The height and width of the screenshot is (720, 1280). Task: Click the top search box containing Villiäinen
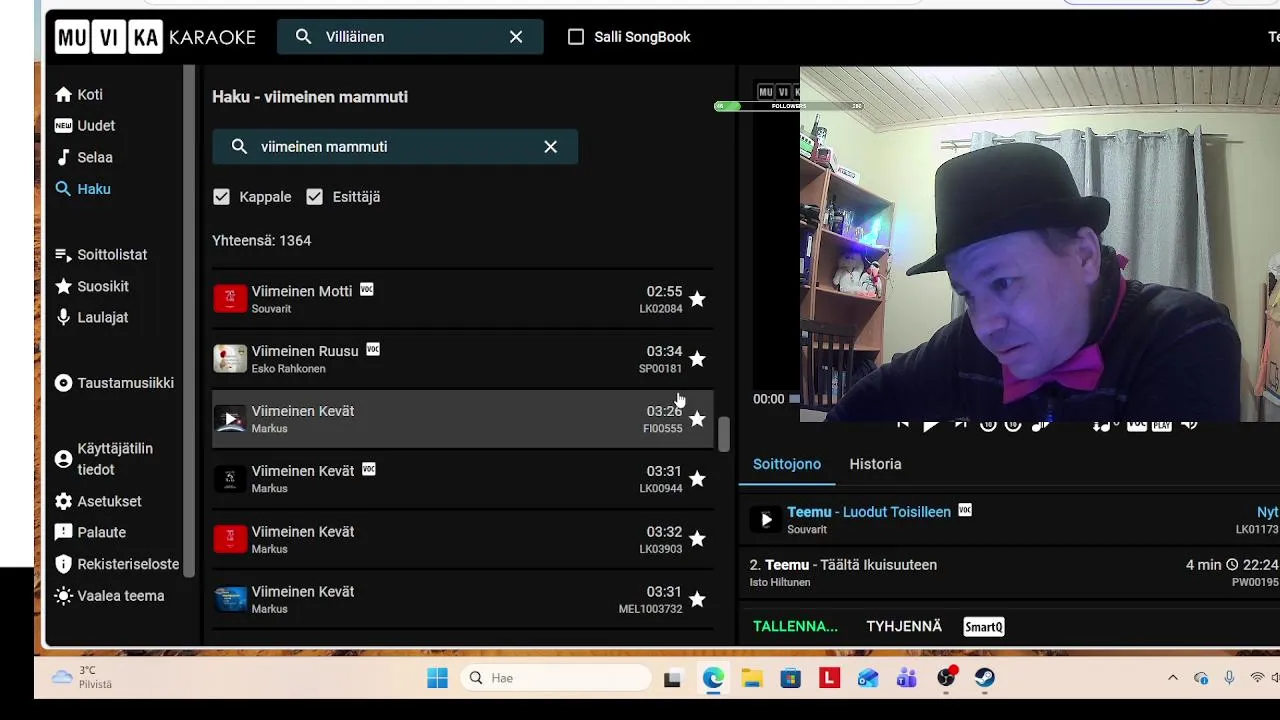pyautogui.click(x=410, y=37)
